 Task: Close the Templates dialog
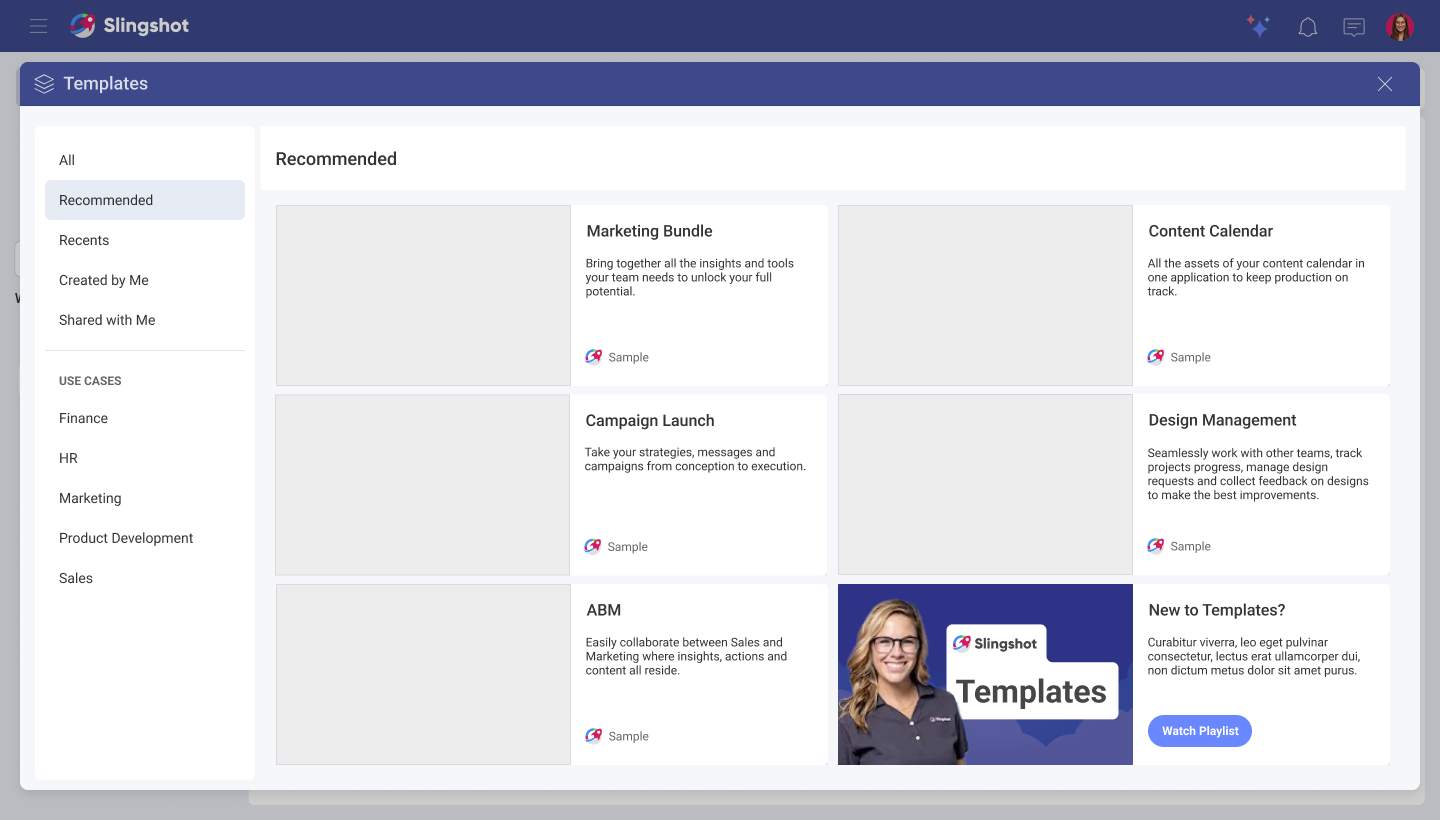[x=1385, y=84]
